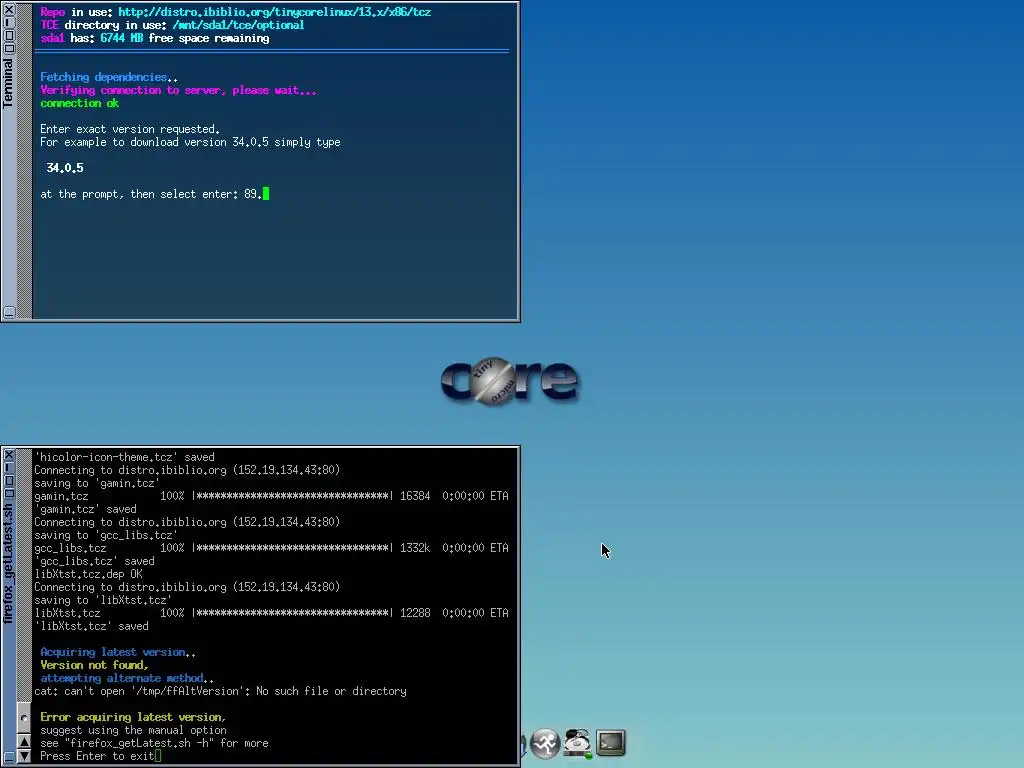Click the green connection ok text
Image resolution: width=1024 pixels, height=768 pixels.
[80, 103]
